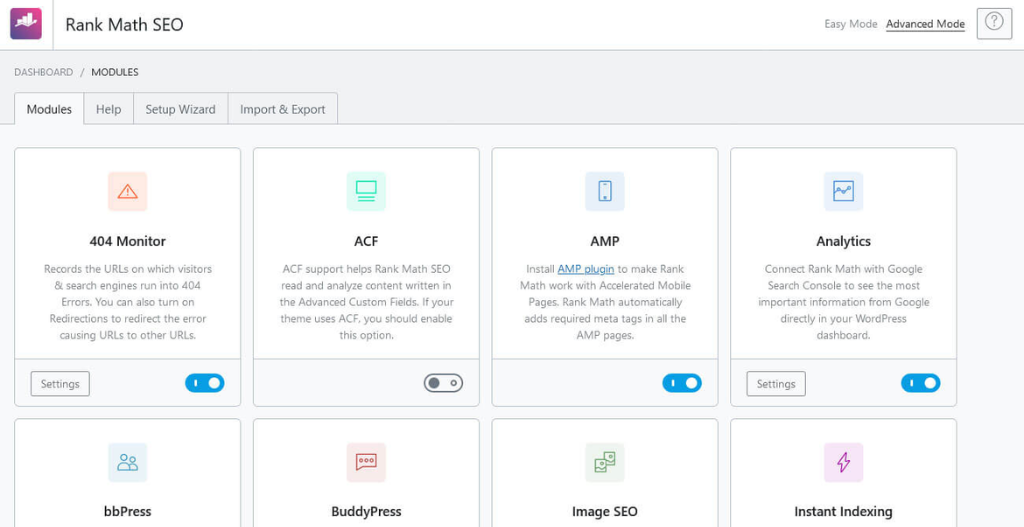Click the Image SEO pictures icon
This screenshot has width=1024, height=527.
[x=604, y=462]
